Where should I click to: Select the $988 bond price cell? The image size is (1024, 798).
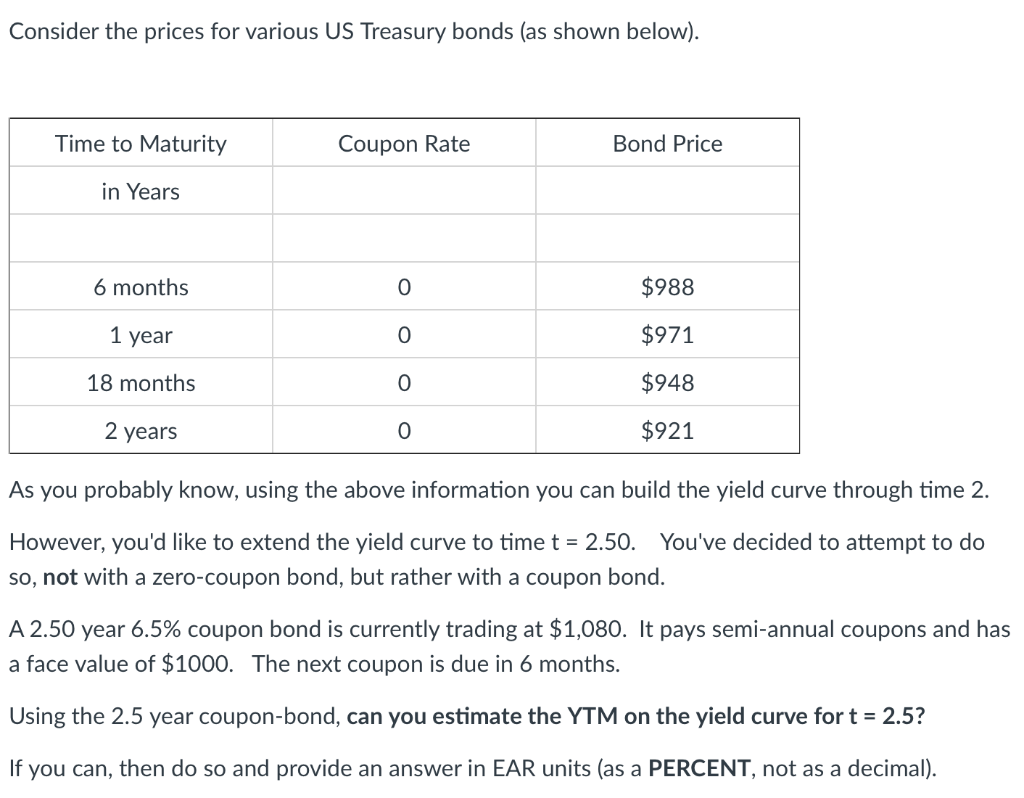click(667, 287)
